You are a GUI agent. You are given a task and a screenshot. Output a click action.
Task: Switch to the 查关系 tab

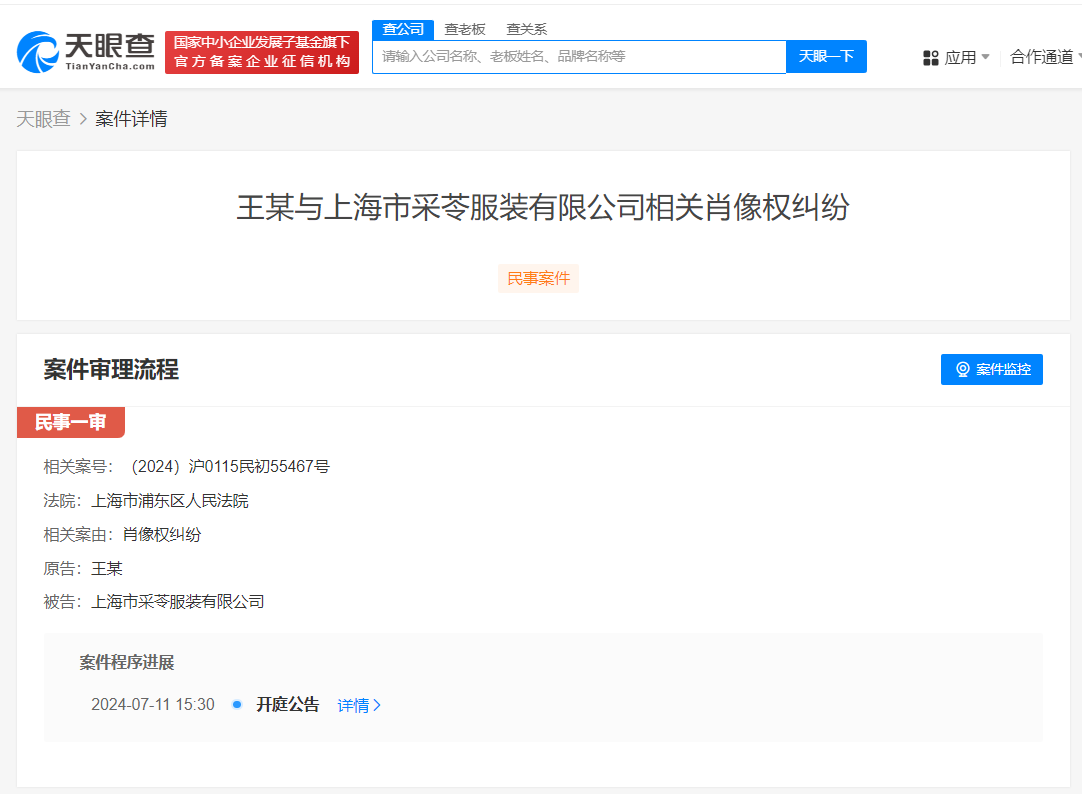(529, 29)
